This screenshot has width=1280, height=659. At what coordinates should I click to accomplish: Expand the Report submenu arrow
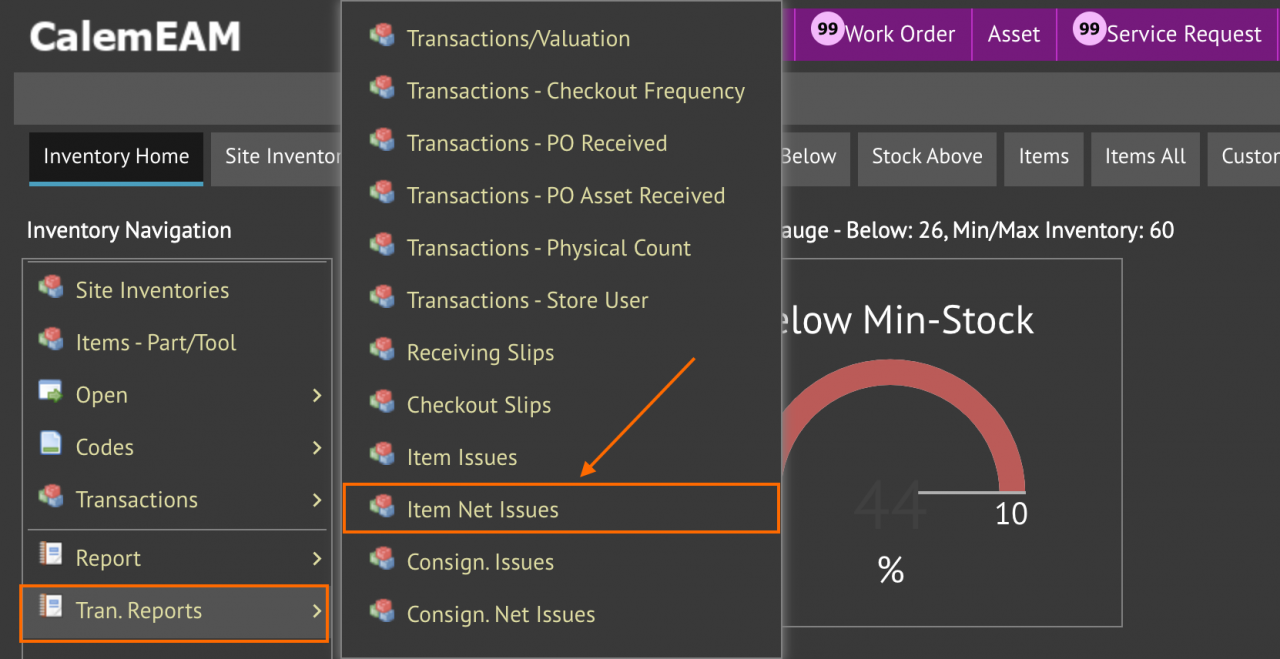(x=317, y=559)
